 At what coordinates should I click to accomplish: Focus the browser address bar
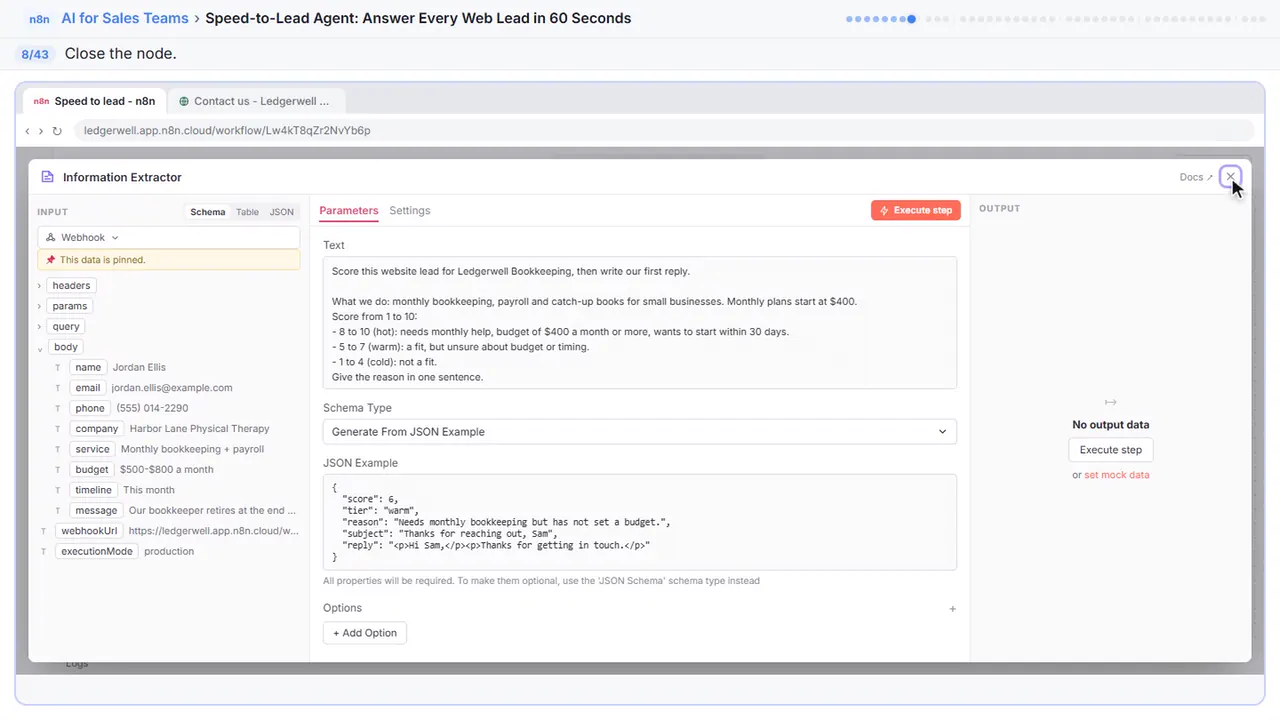(664, 131)
